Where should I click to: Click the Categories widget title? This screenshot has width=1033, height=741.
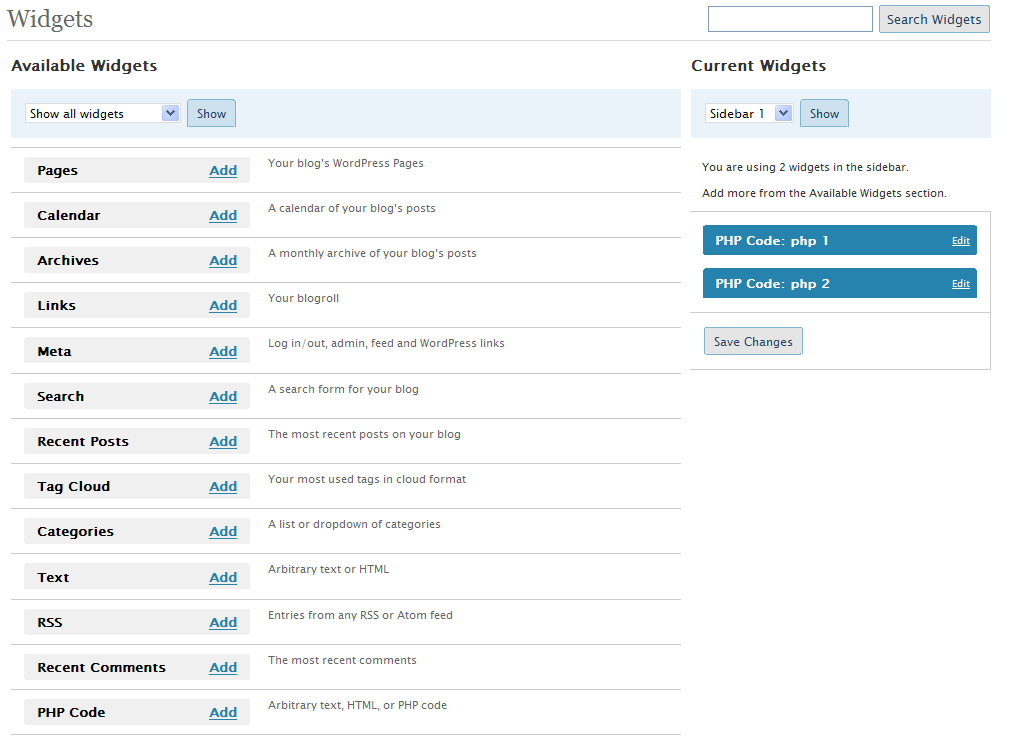coord(75,532)
